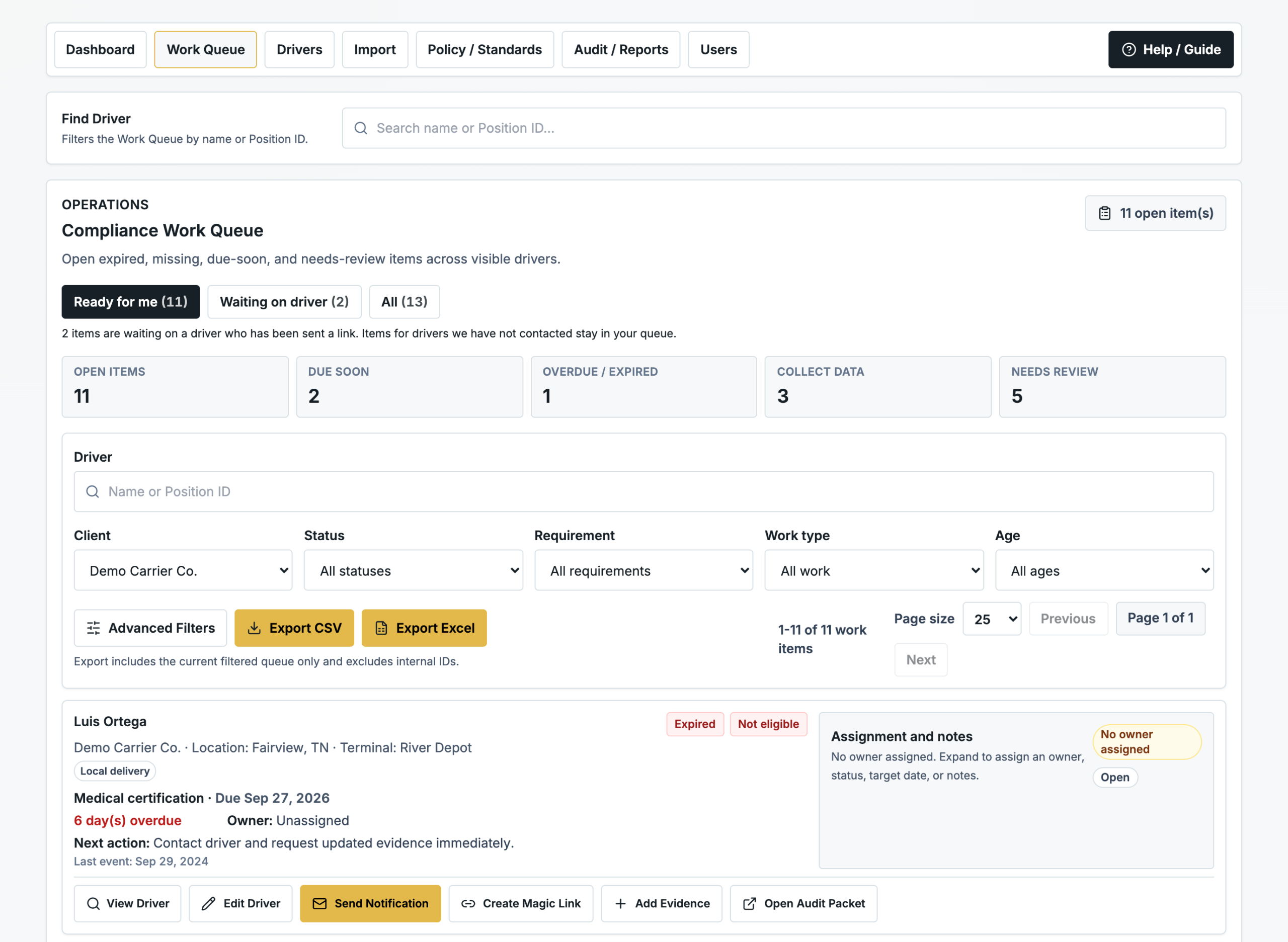Click the envelope icon on Send Notification
Screen dimensions: 1288x942
319,903
